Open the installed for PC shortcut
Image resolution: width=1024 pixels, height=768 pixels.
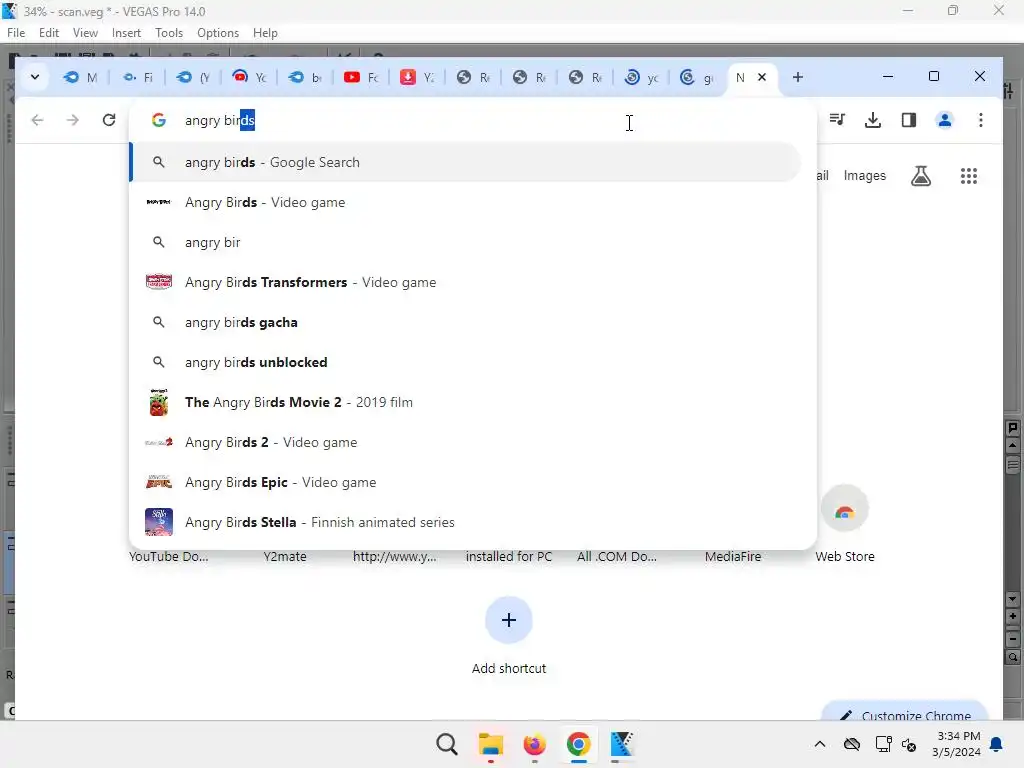tap(509, 556)
